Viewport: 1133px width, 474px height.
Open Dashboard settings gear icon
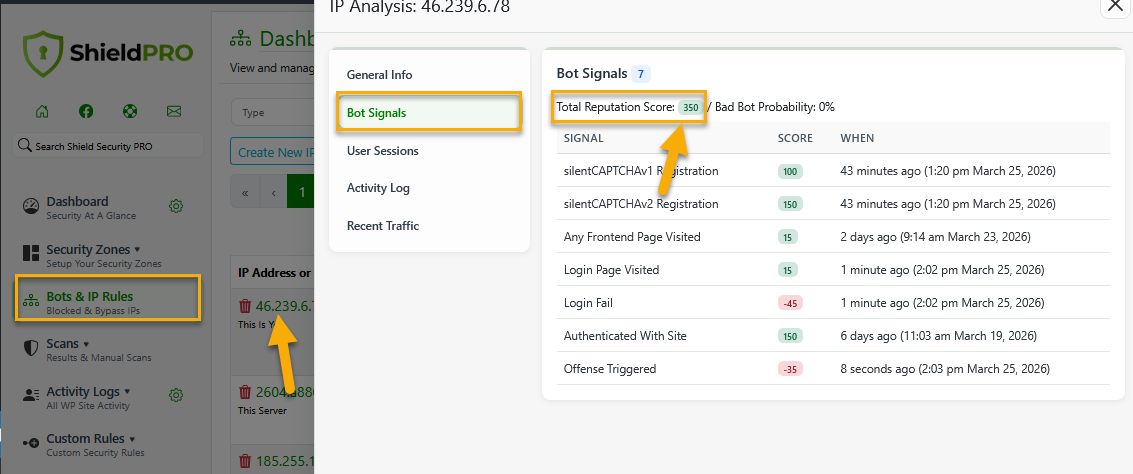tap(175, 207)
